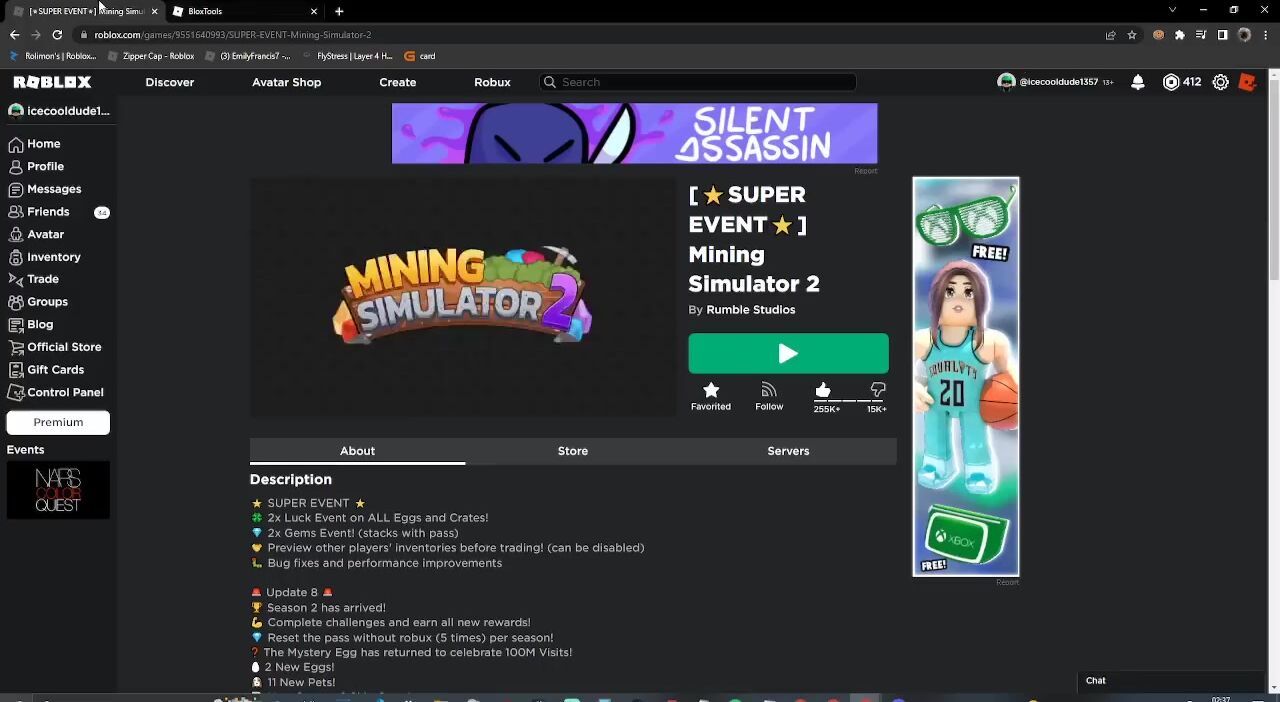
Task: Open the Create menu item
Action: [x=398, y=82]
